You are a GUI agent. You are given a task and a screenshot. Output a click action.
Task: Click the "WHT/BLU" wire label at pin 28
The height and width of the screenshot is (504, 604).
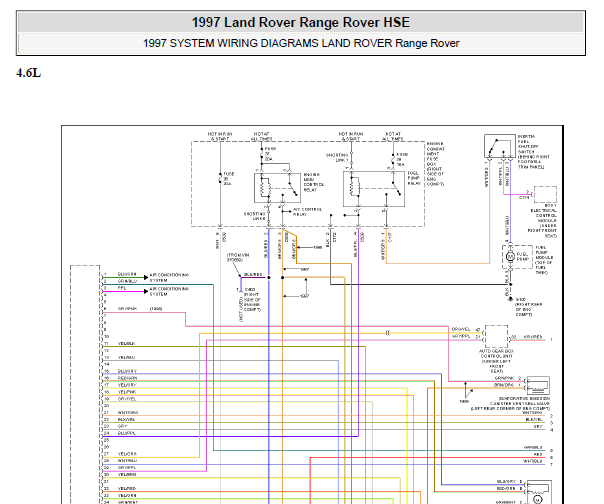tap(127, 460)
